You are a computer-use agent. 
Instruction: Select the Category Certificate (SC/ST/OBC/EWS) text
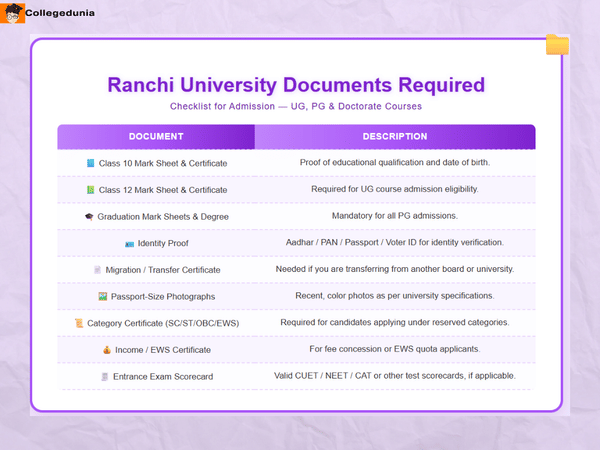(x=163, y=323)
